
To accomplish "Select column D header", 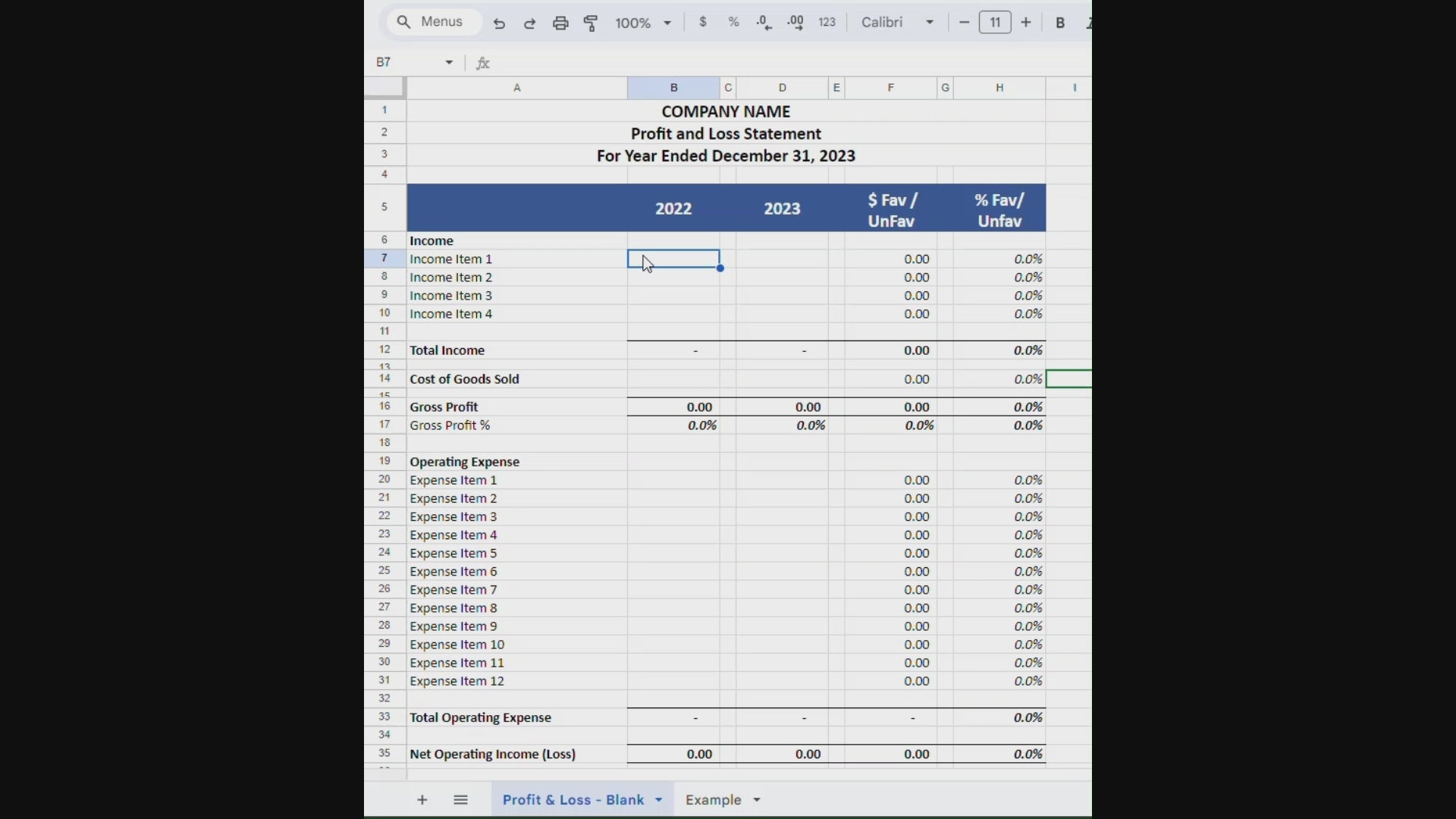I will point(783,88).
